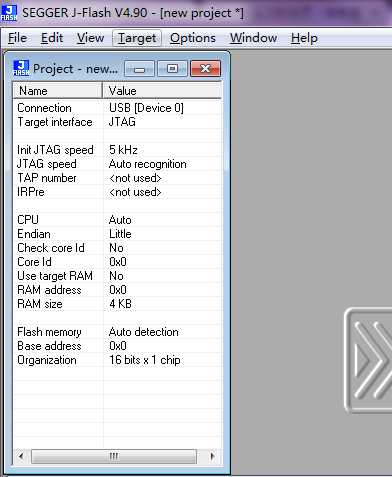Select the Target interface row

55,122
